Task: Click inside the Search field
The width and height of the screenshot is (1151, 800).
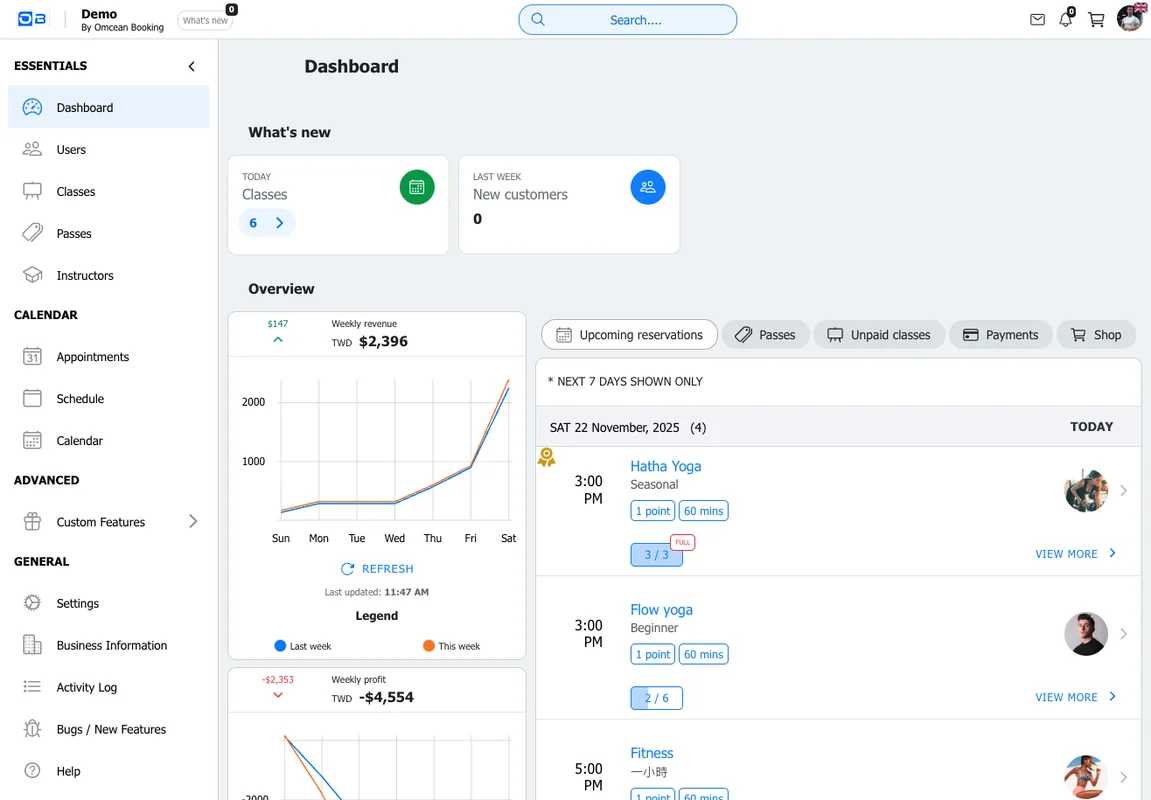Action: click(627, 19)
